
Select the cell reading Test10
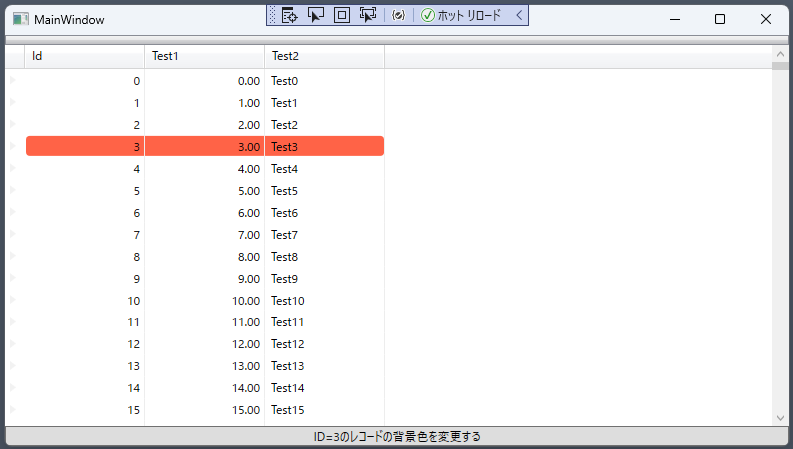click(x=324, y=301)
